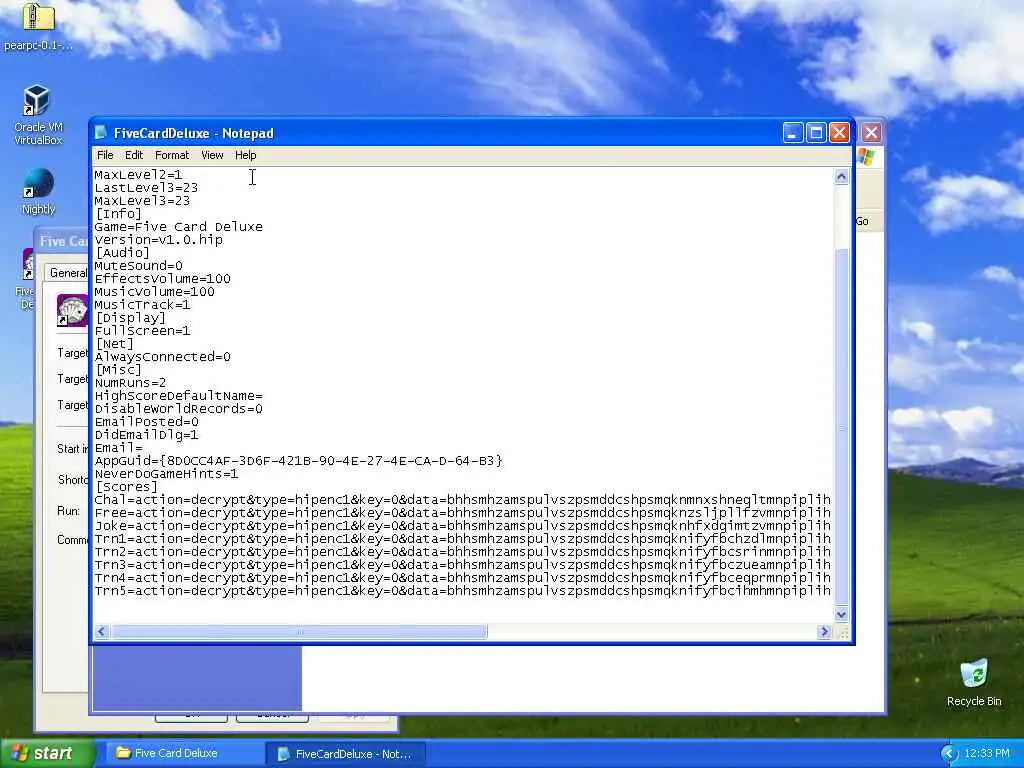This screenshot has height=768, width=1024.
Task: Open the pearpc folder on desktop
Action: click(38, 26)
